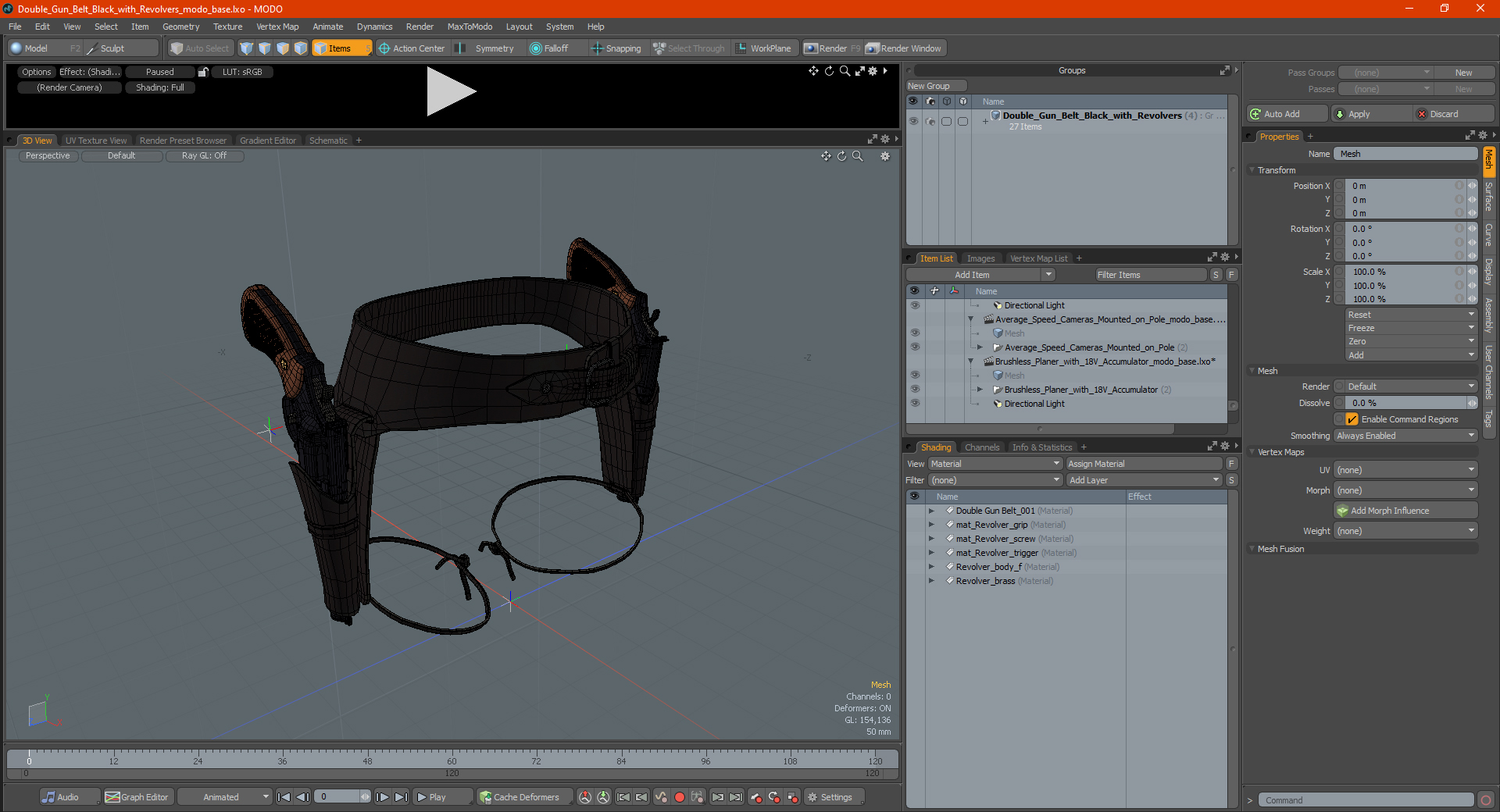Click the red record autokey button
Image resolution: width=1500 pixels, height=812 pixels.
(x=680, y=797)
